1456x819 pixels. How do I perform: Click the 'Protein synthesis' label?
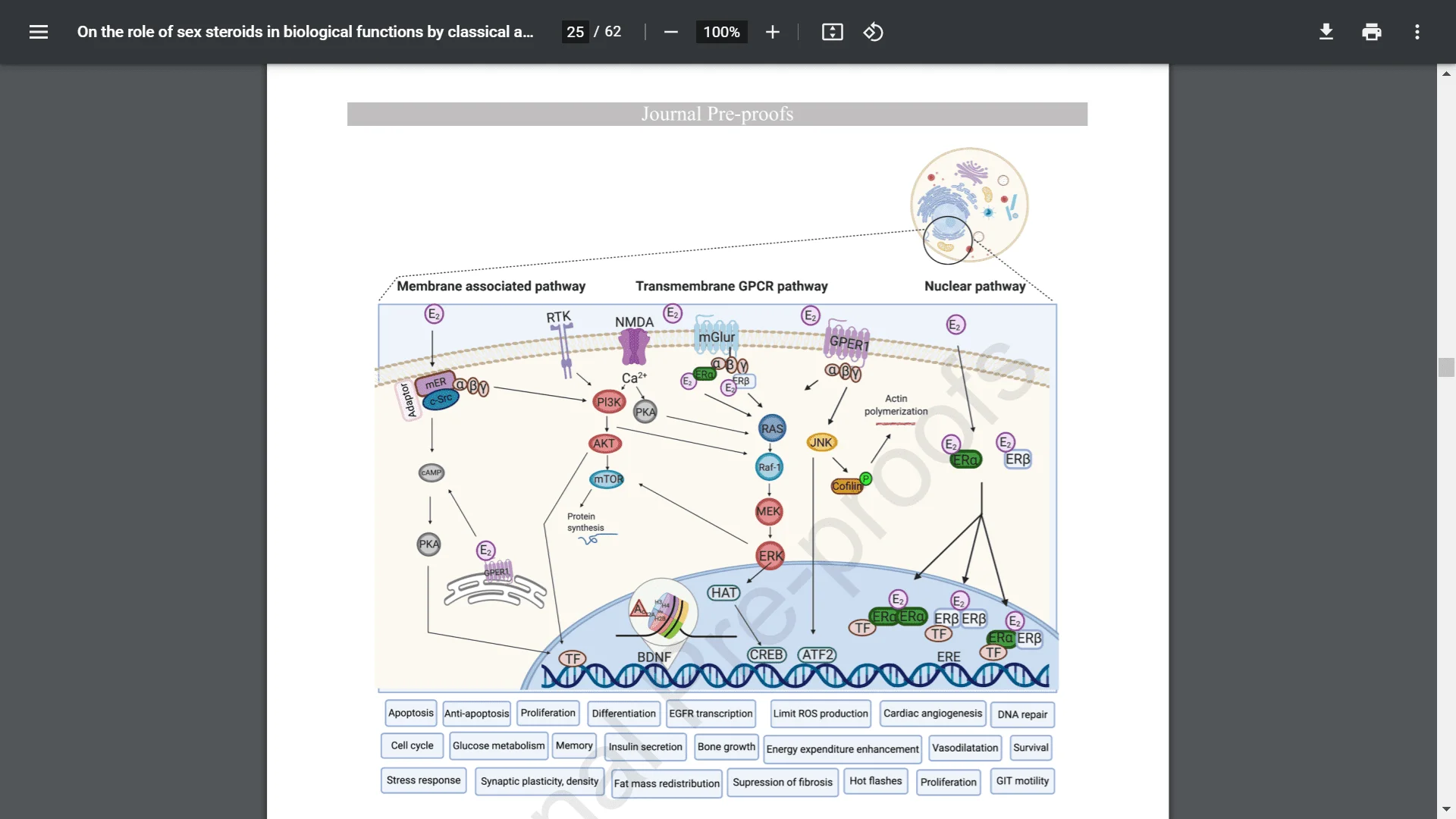pyautogui.click(x=585, y=522)
